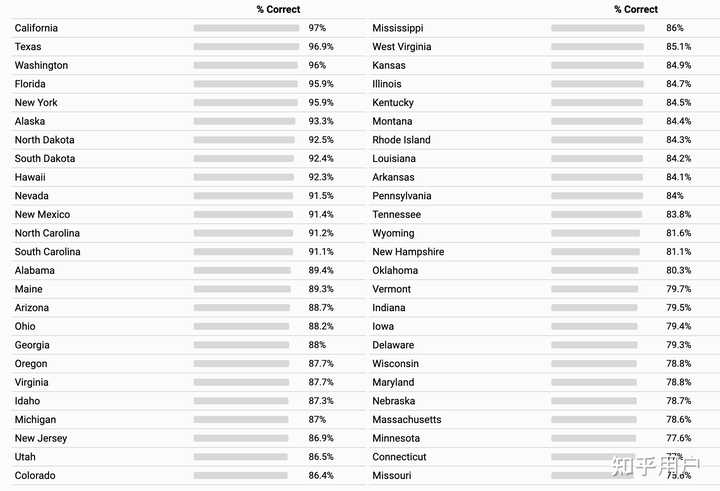The height and width of the screenshot is (491, 720).
Task: Click the New Hampshire state name
Action: [408, 252]
